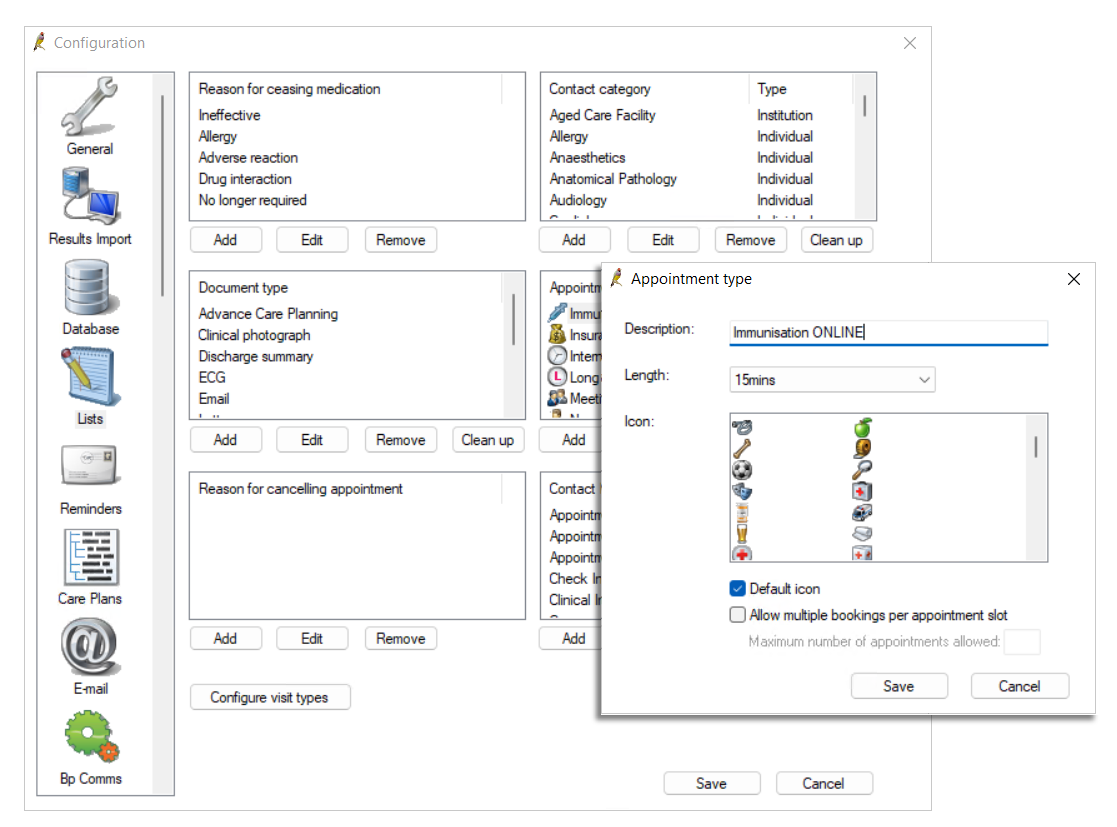Pick the magnifying glass icon
The height and width of the screenshot is (827, 1117).
pyautogui.click(x=862, y=470)
